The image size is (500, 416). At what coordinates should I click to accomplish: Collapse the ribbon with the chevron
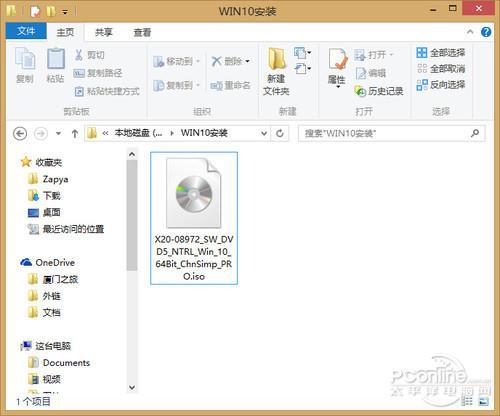click(x=470, y=32)
